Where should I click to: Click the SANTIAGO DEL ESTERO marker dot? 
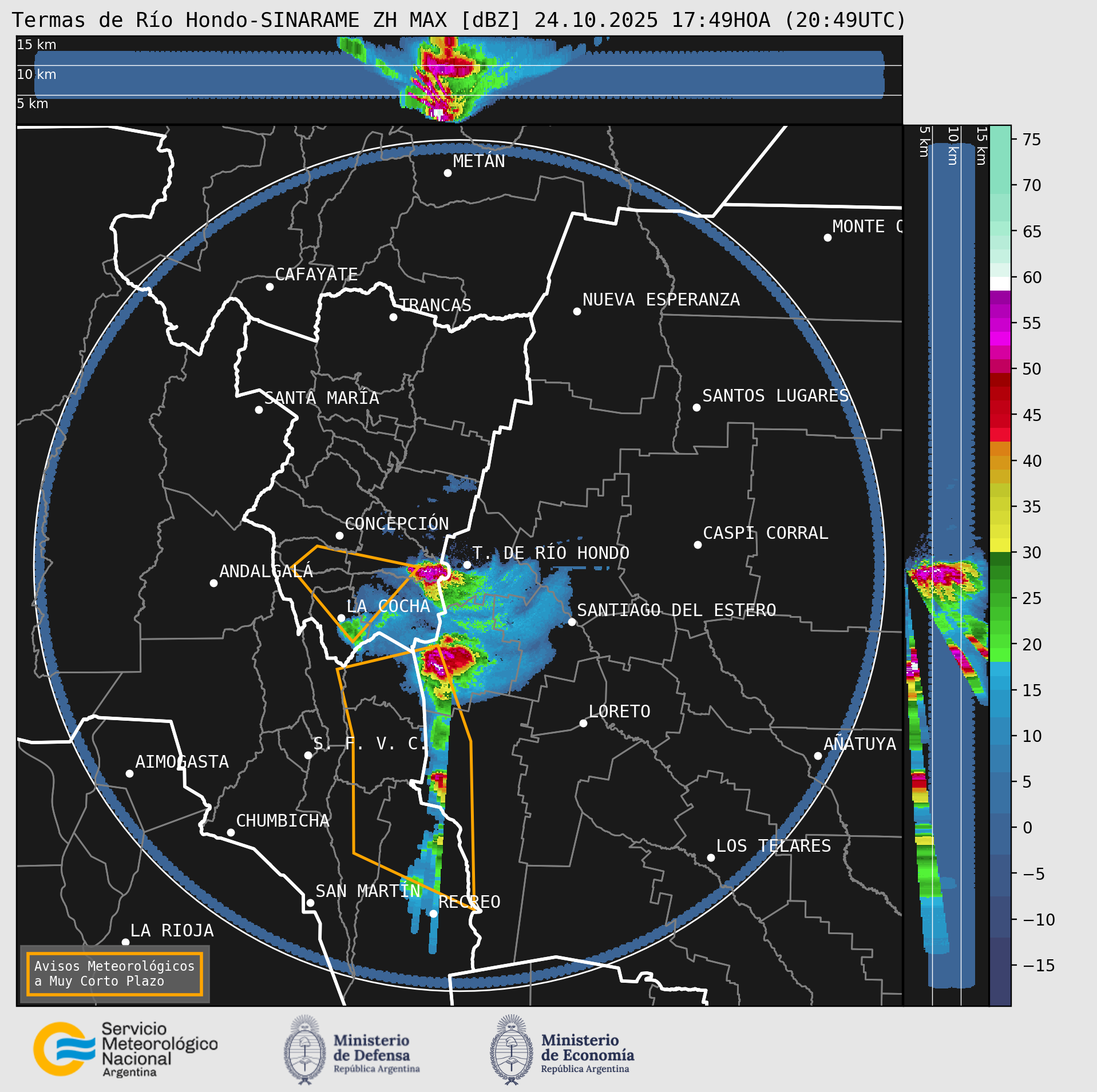[572, 622]
